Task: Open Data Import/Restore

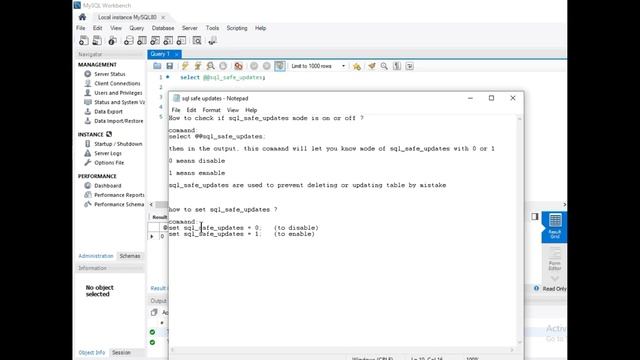Action: pos(118,121)
